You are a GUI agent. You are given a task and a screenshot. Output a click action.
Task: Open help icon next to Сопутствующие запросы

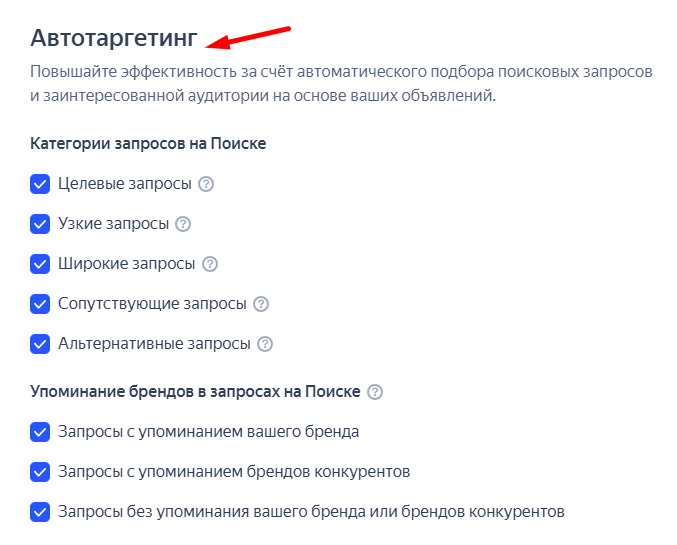pyautogui.click(x=261, y=304)
